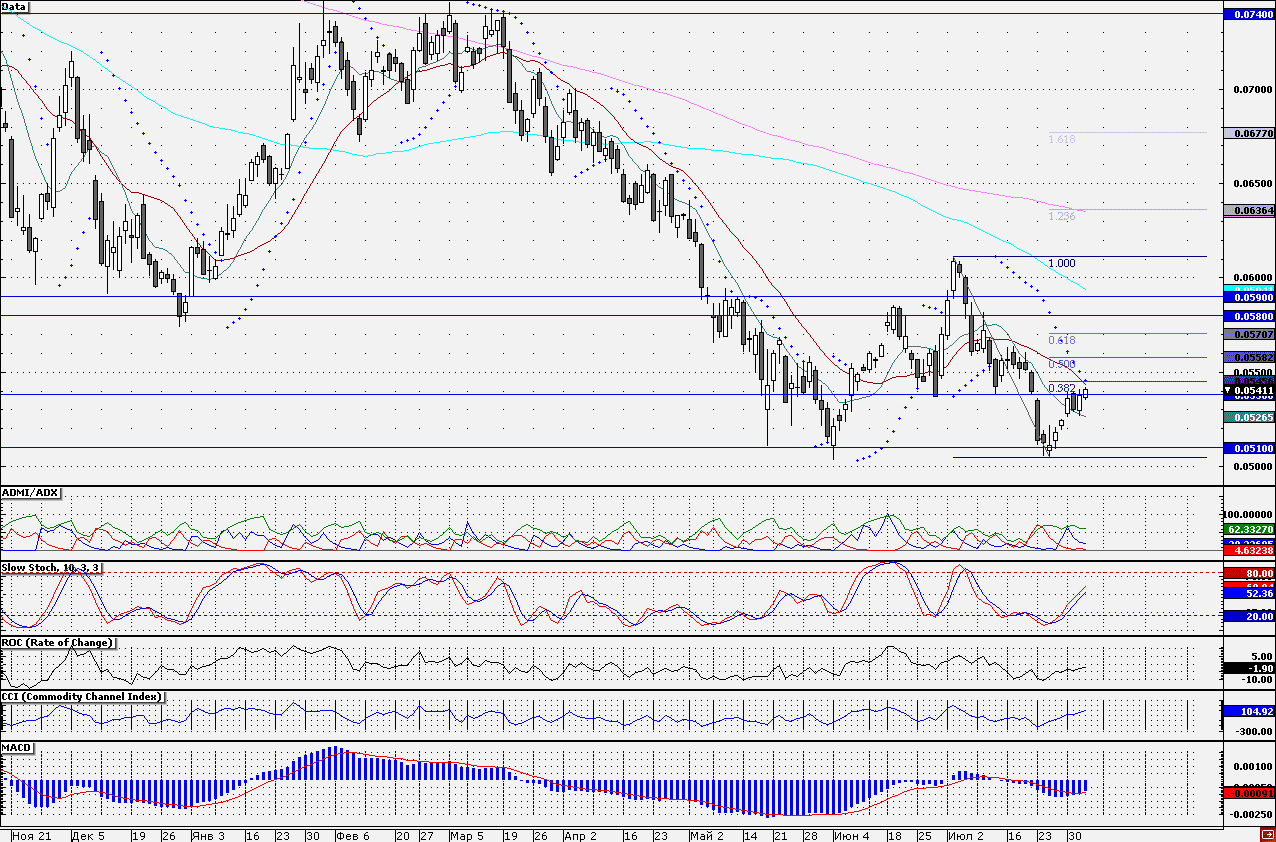1276x842 pixels.
Task: Click the ROC (Rate of Change) label
Action: [x=57, y=643]
